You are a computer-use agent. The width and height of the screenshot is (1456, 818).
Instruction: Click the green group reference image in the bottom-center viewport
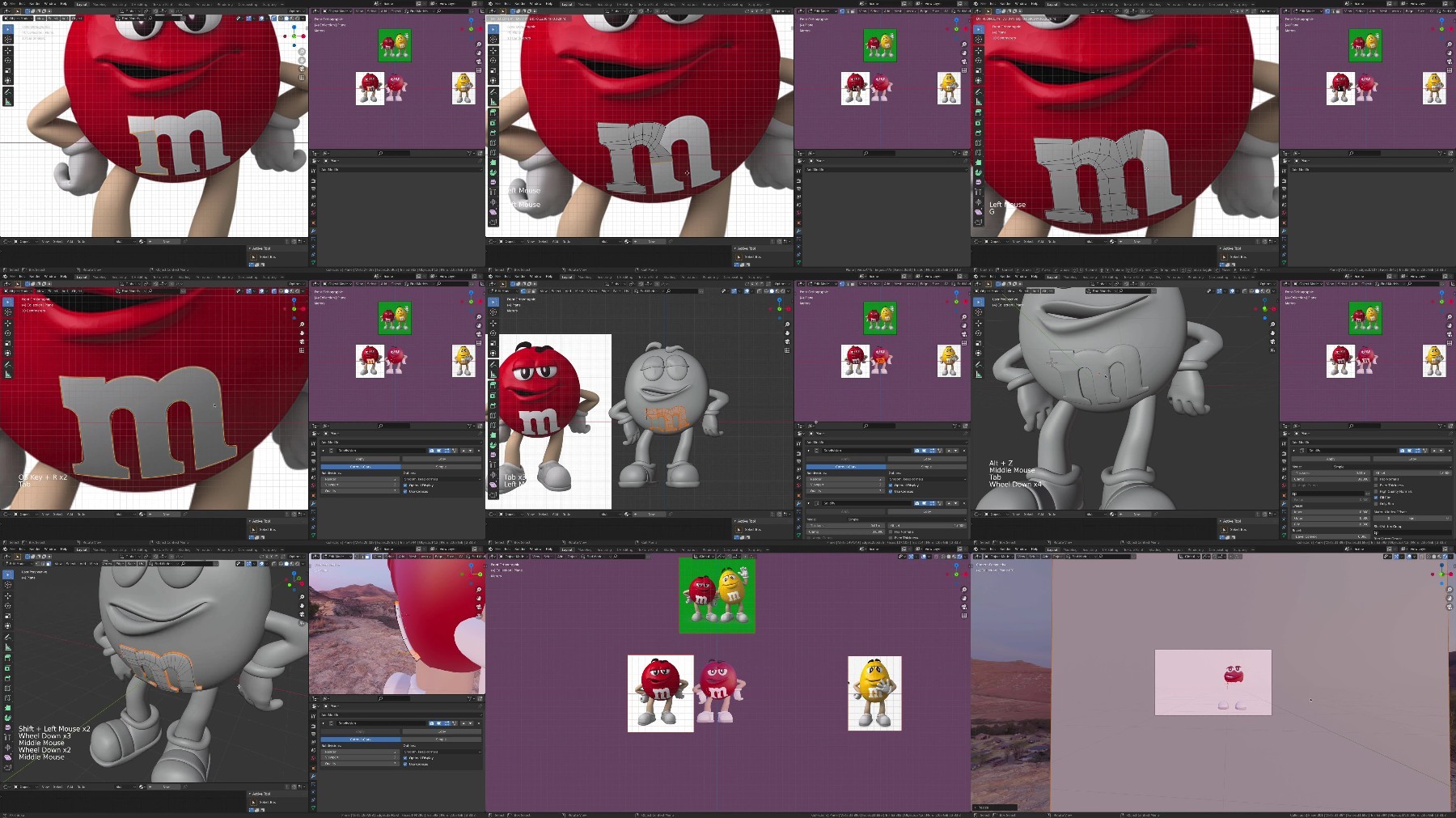point(717,595)
